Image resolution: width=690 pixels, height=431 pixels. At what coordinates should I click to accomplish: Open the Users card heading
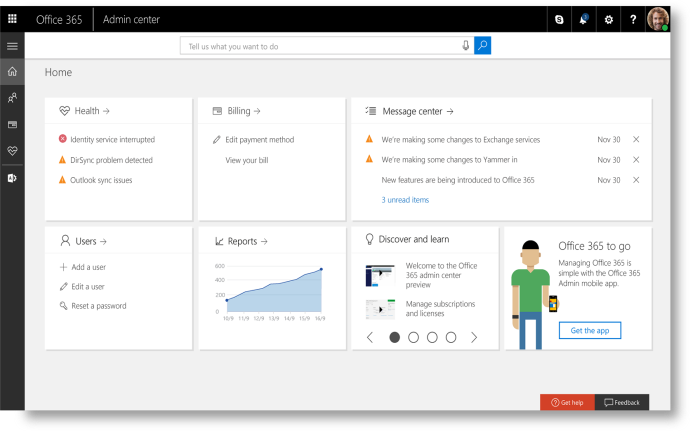pos(91,241)
